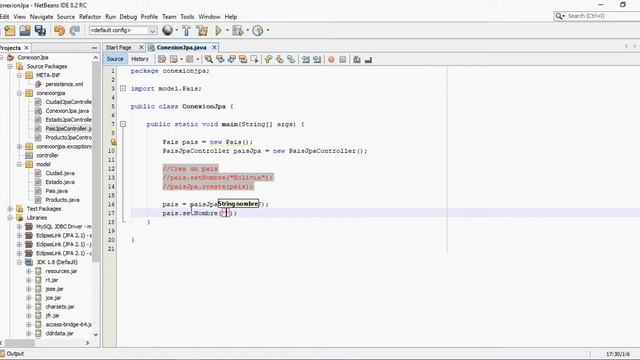Open the Debug Project dropdown arrow

[x=247, y=30]
